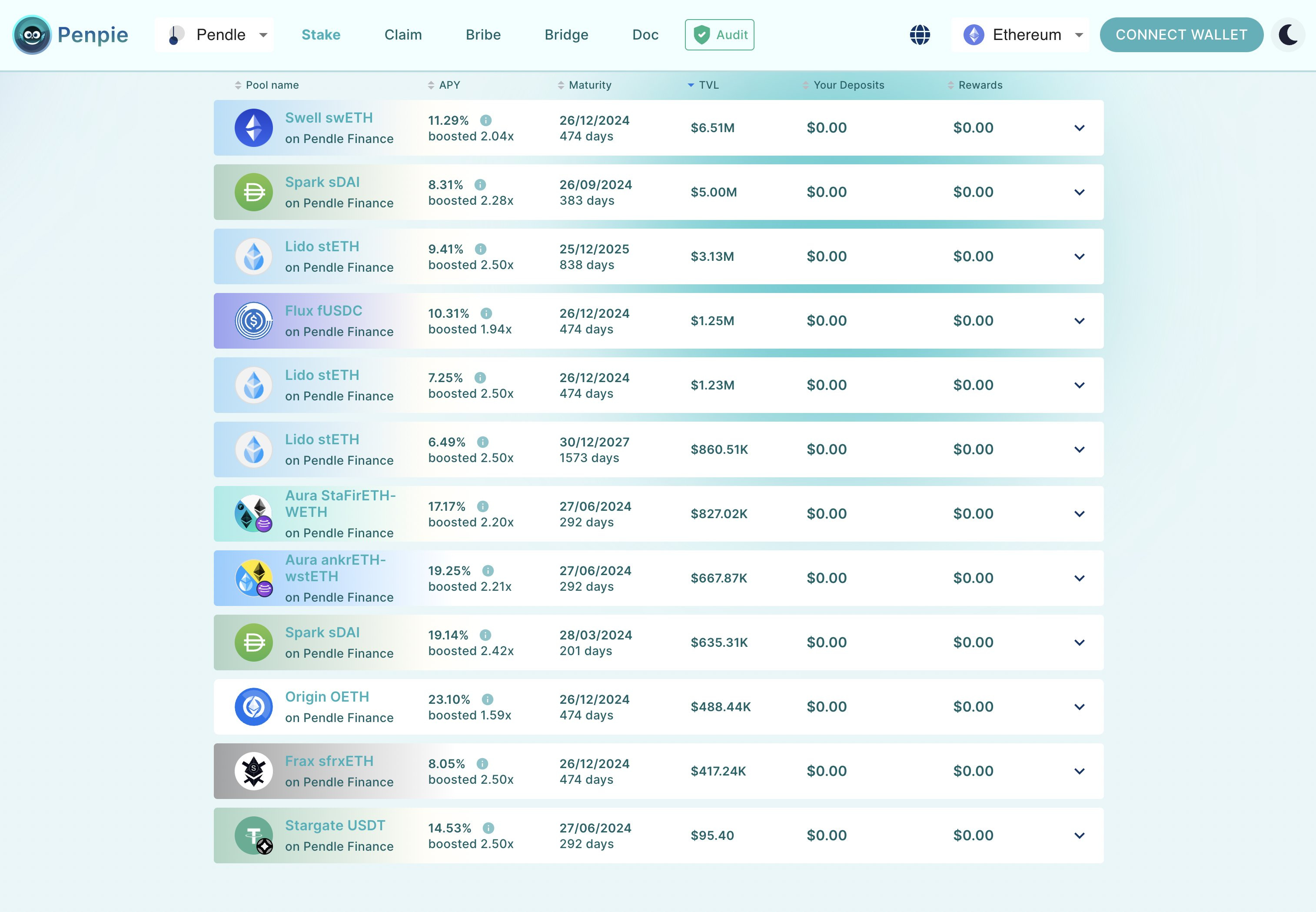Click the $6.51M TVL value

tap(713, 128)
